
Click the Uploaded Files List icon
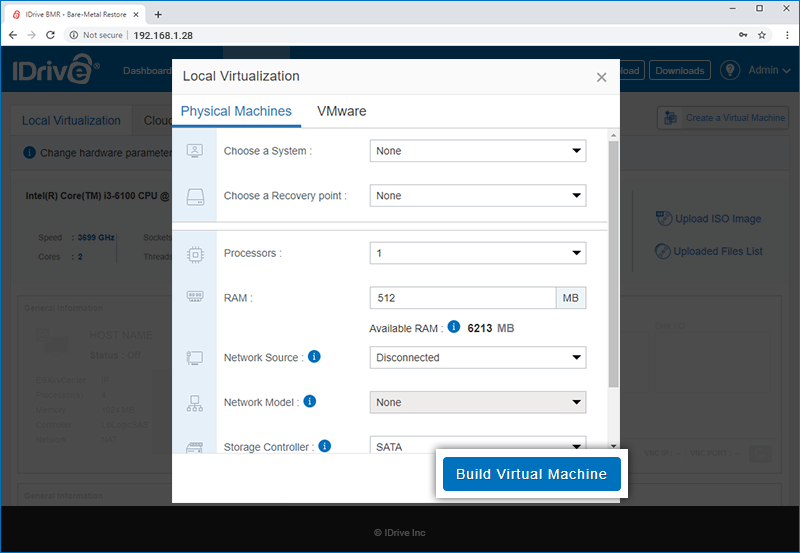[663, 251]
